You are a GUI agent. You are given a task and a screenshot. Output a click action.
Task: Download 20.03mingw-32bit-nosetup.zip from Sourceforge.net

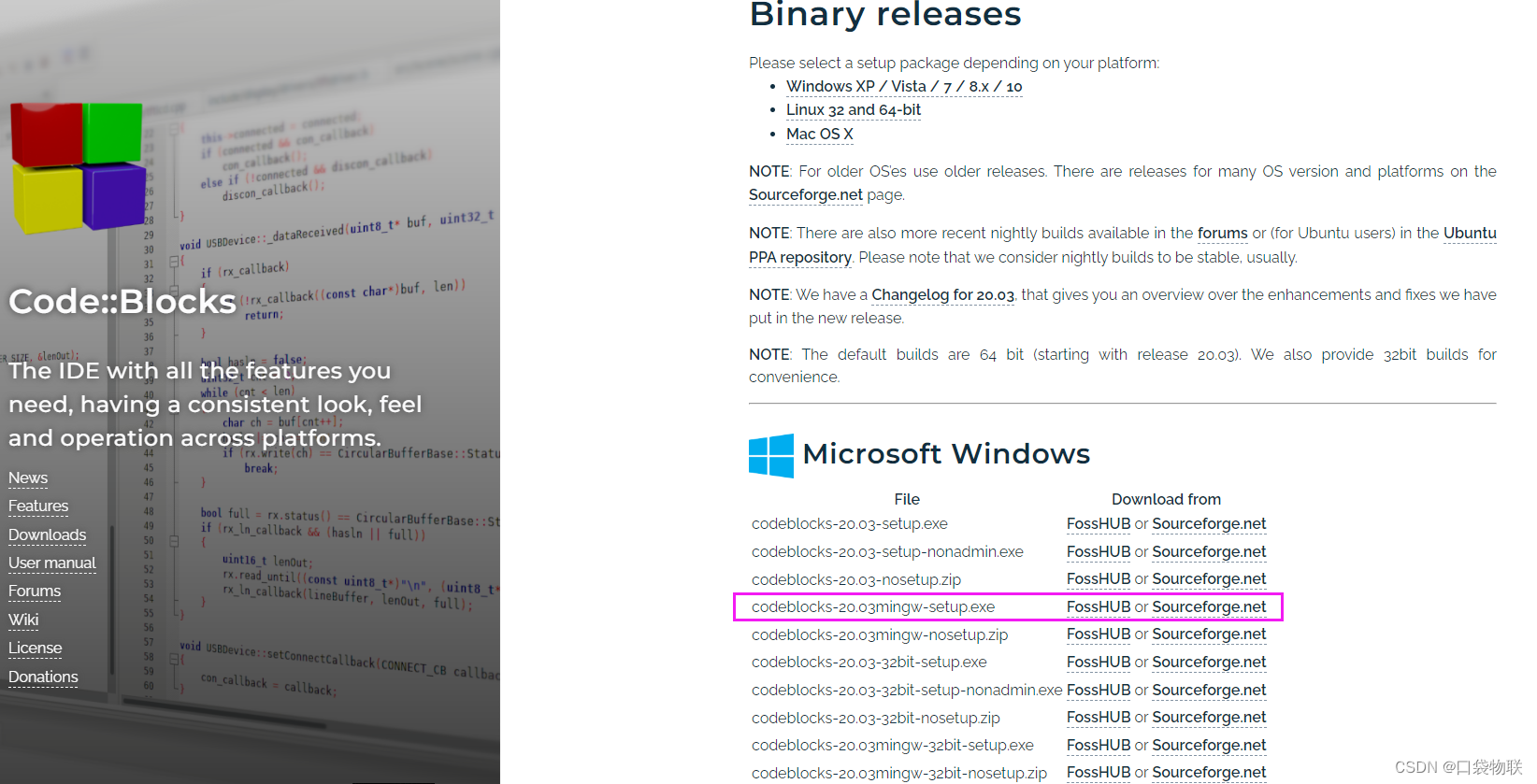pyautogui.click(x=1209, y=773)
